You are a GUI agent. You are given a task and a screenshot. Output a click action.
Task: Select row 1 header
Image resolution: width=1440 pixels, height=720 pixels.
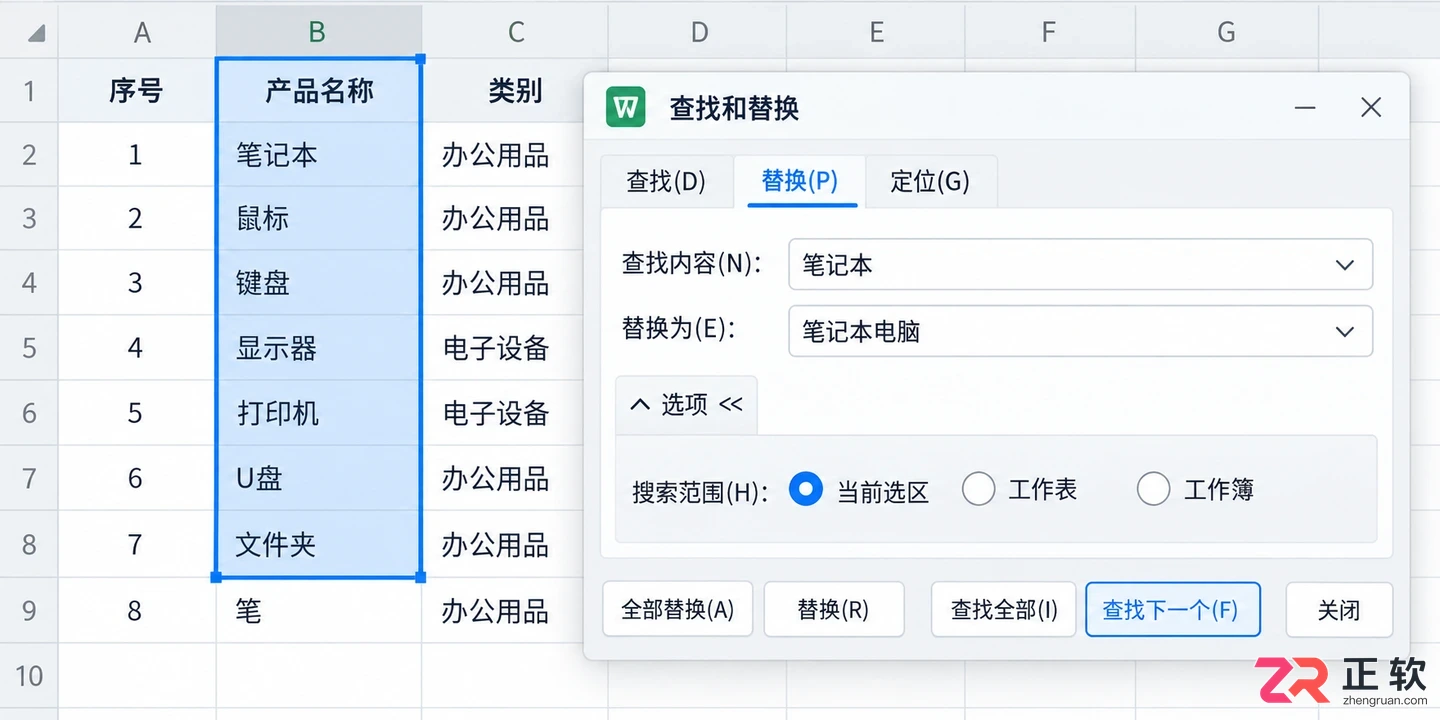point(29,91)
